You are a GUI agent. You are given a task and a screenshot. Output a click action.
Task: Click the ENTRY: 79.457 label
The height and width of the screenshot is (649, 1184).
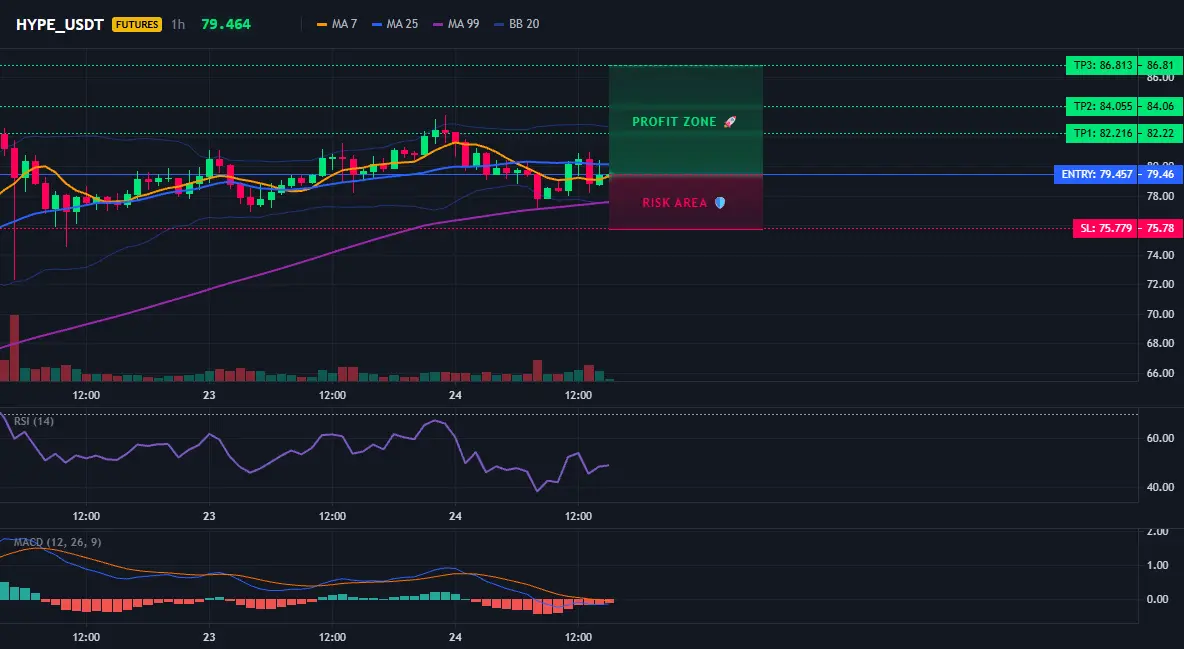1096,175
